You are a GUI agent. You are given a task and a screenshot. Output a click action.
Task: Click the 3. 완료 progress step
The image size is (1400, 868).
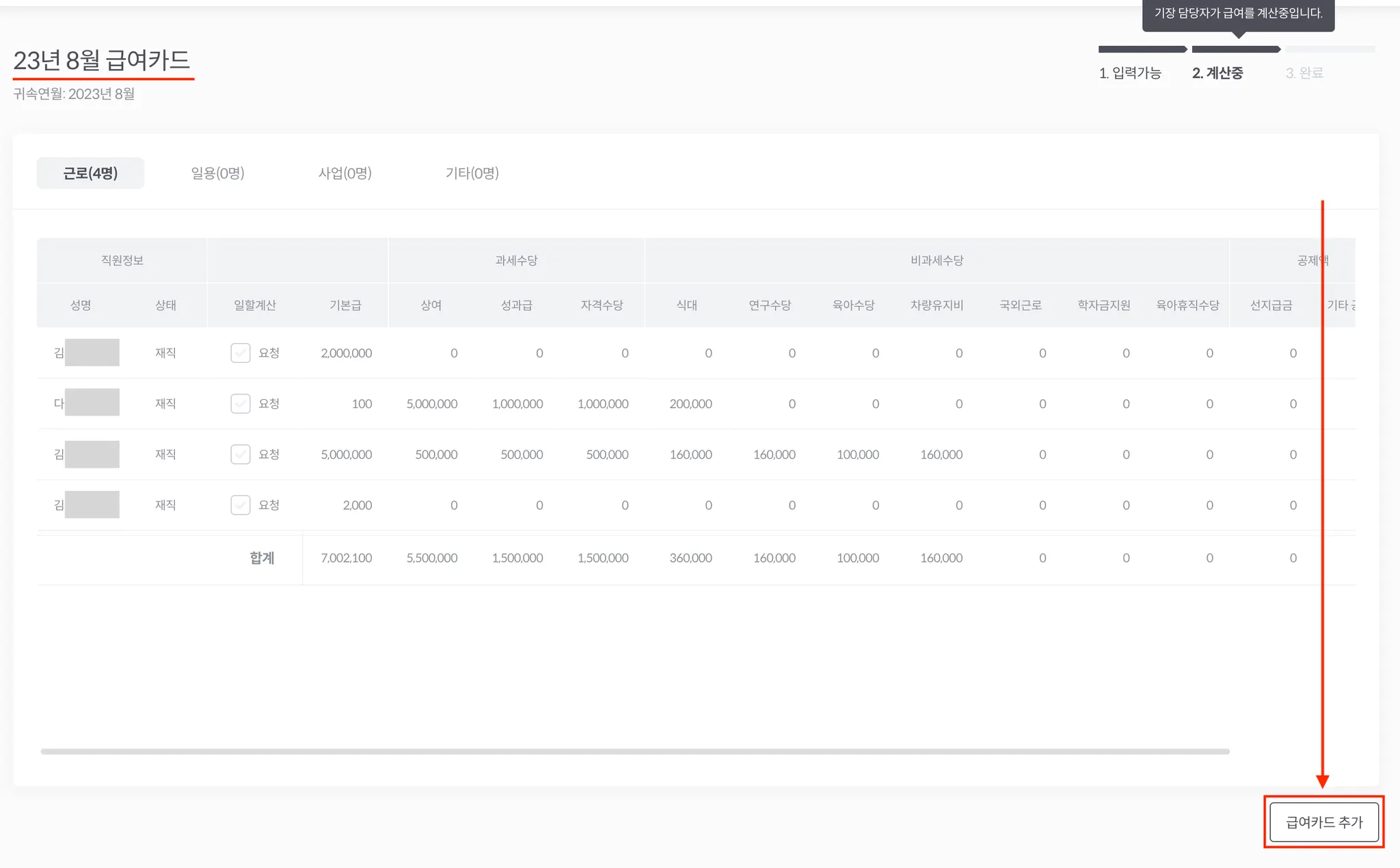pyautogui.click(x=1304, y=72)
